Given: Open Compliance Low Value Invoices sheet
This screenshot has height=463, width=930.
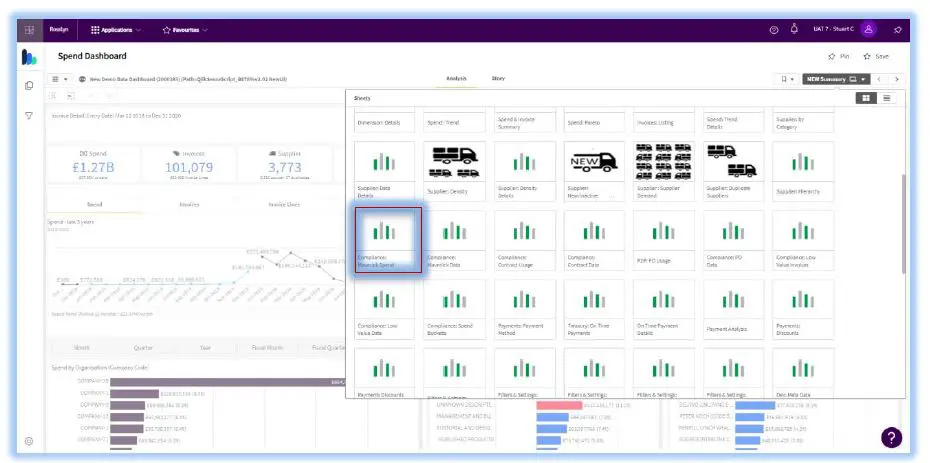Looking at the screenshot, I should click(x=803, y=240).
